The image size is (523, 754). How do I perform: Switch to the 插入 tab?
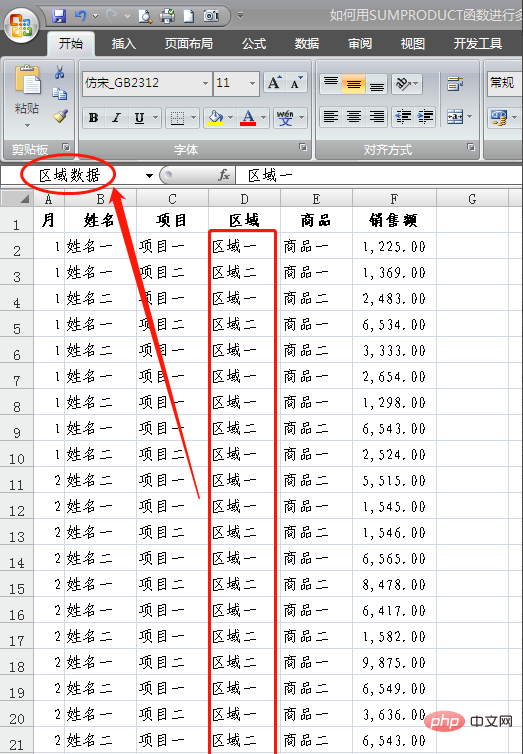click(x=124, y=44)
